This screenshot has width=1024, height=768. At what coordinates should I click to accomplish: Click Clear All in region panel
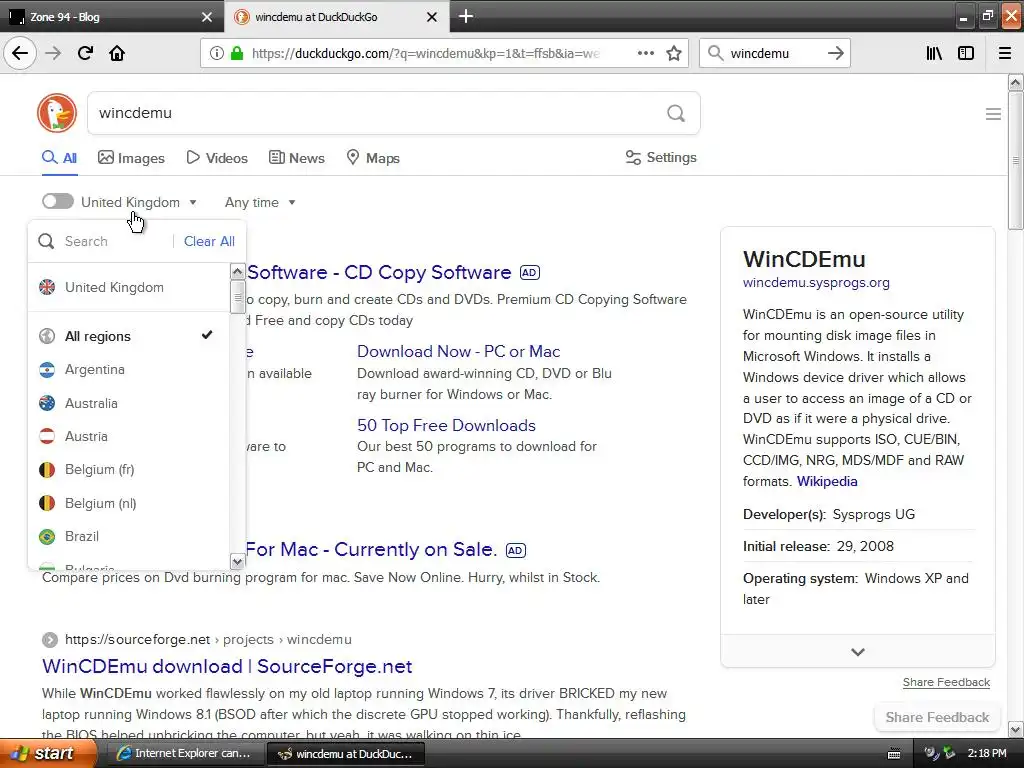[x=209, y=241]
